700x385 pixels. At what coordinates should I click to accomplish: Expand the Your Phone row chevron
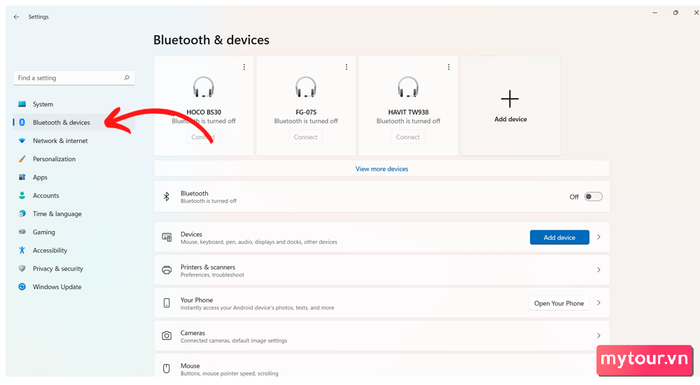(x=599, y=303)
